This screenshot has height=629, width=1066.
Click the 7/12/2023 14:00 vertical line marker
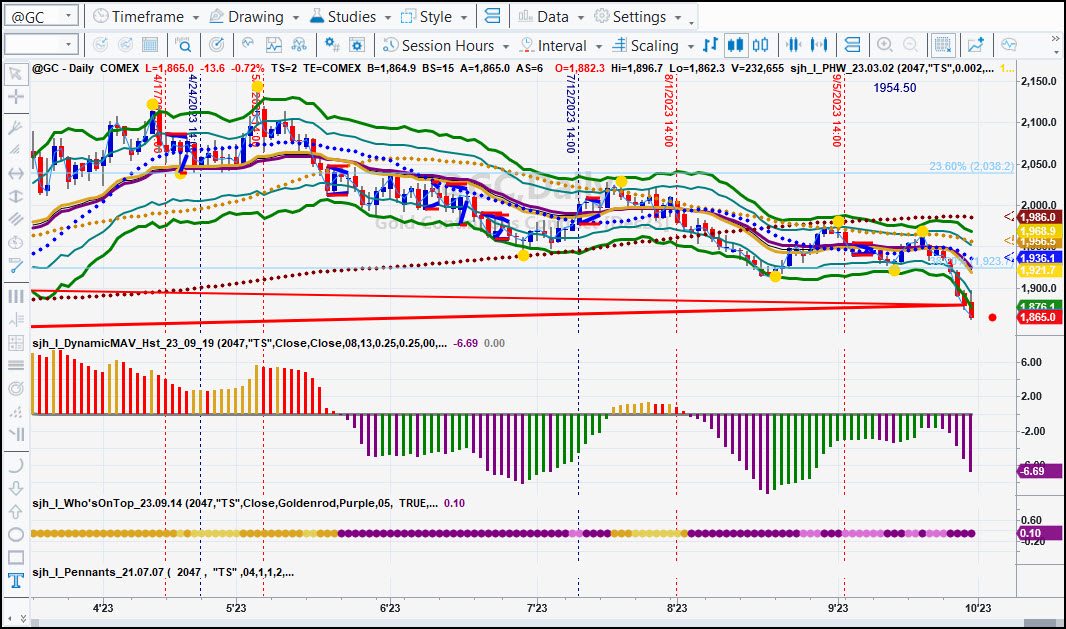tap(570, 114)
